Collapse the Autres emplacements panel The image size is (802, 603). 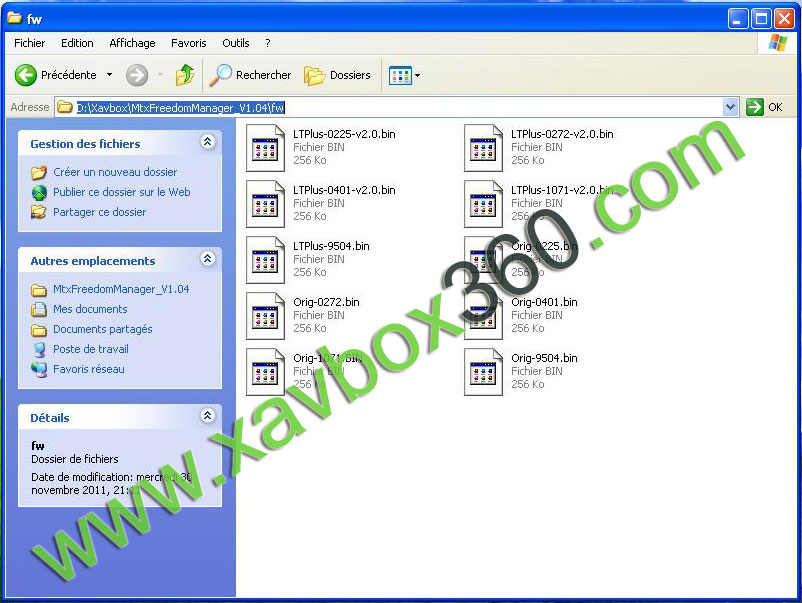point(208,259)
